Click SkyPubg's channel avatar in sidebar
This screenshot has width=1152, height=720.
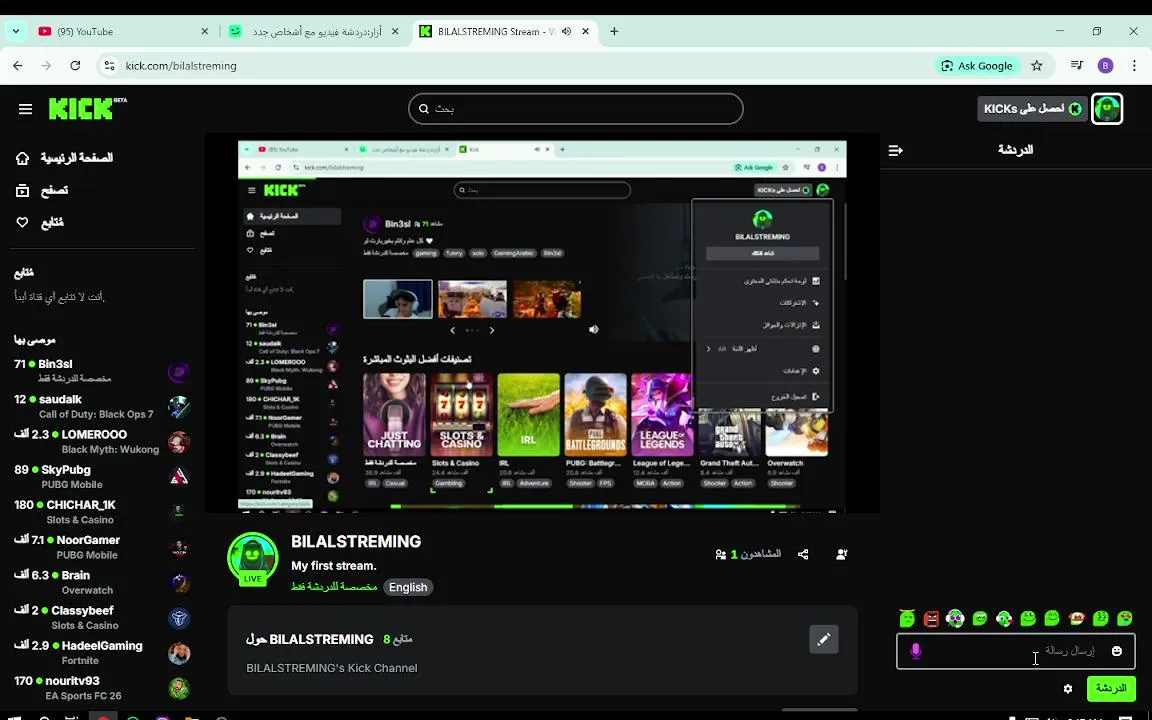tap(179, 478)
